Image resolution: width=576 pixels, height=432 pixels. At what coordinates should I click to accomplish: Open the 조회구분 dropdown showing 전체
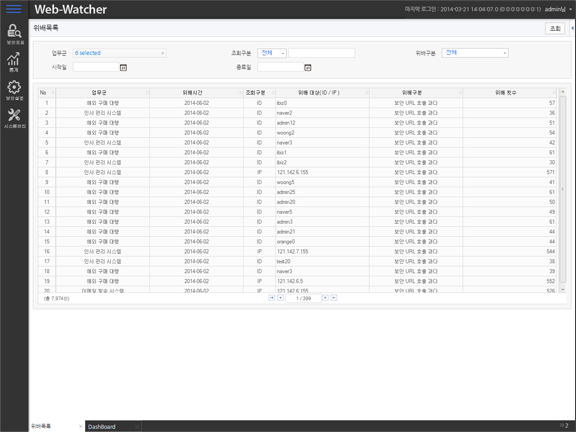pos(272,53)
